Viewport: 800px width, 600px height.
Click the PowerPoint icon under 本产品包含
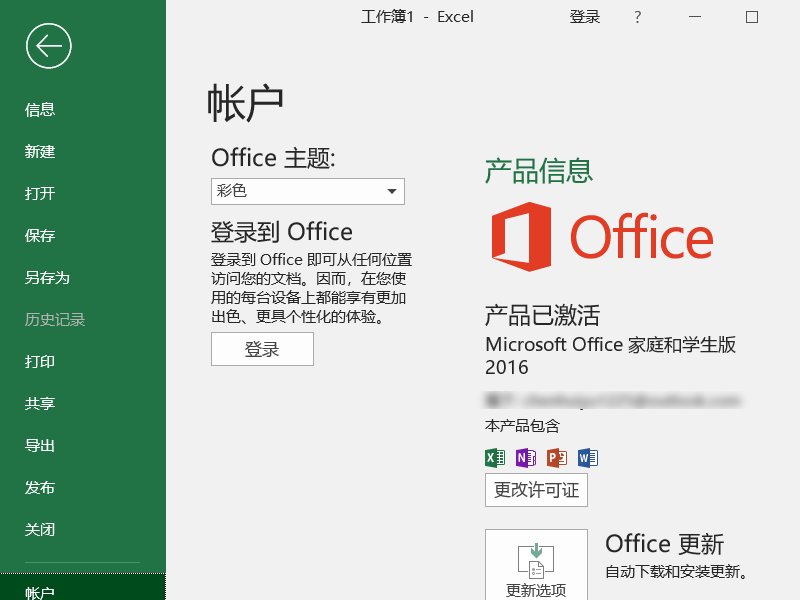coord(556,457)
